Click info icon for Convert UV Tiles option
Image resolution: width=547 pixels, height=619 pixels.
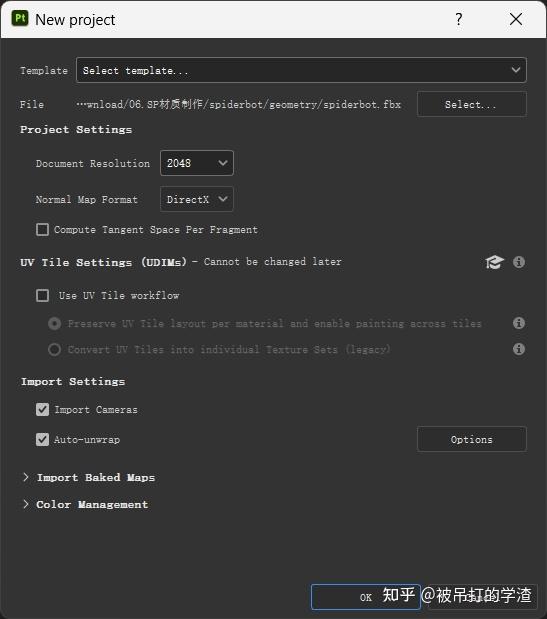pos(519,349)
